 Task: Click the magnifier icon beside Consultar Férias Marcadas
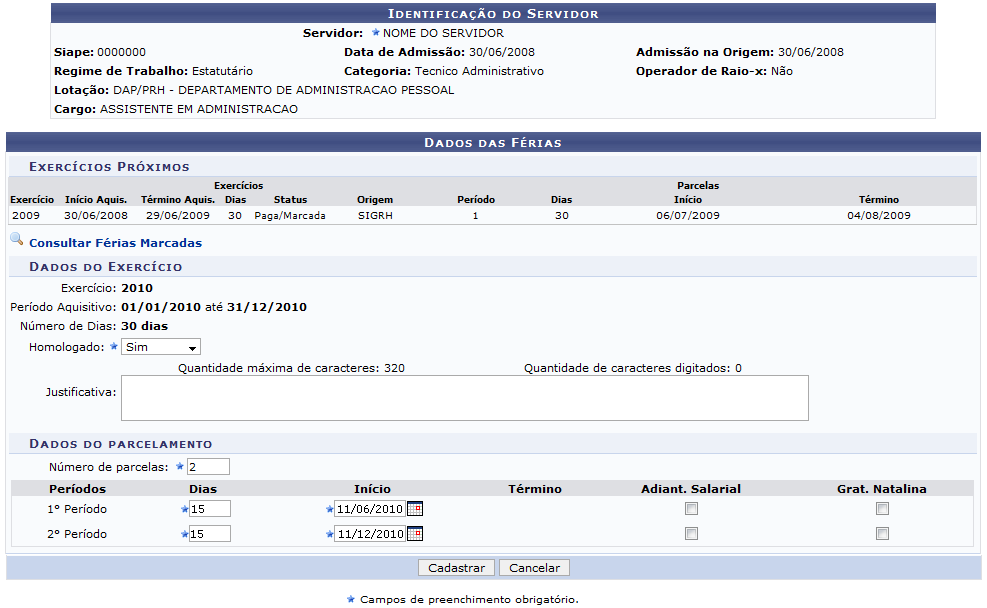pyautogui.click(x=16, y=240)
